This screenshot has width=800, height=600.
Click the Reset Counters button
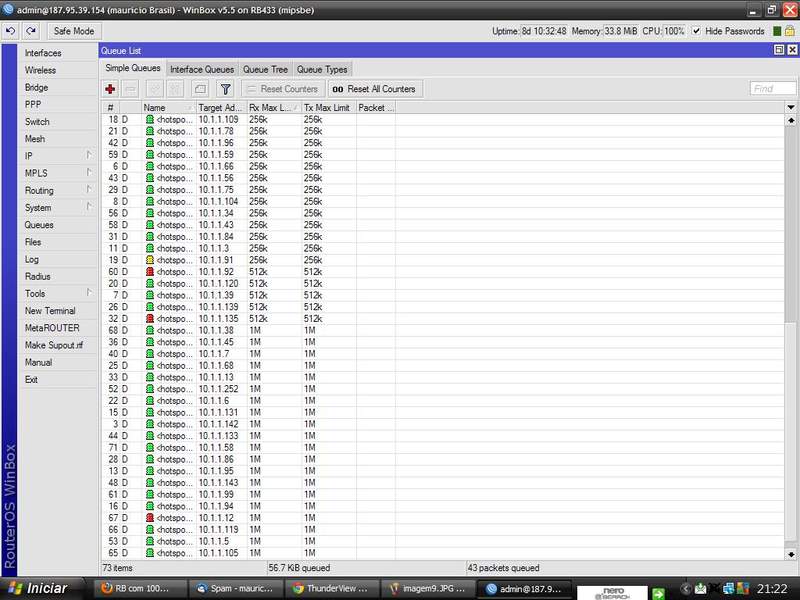click(x=282, y=89)
